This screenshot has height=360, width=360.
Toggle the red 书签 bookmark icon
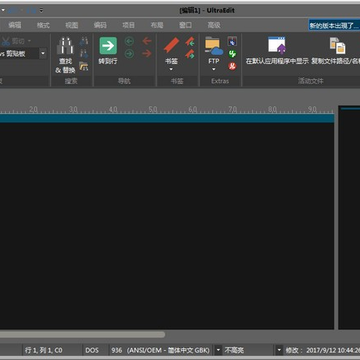pos(171,45)
